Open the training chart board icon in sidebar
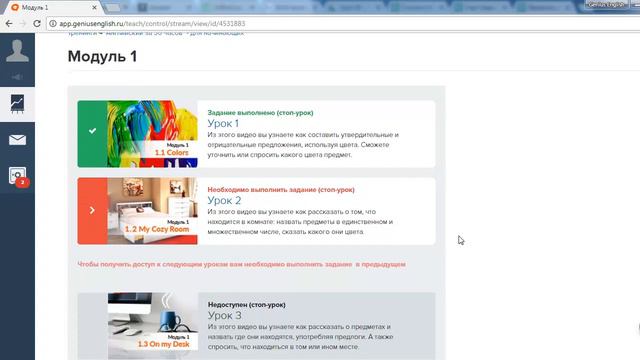The image size is (640, 360). coord(17,104)
